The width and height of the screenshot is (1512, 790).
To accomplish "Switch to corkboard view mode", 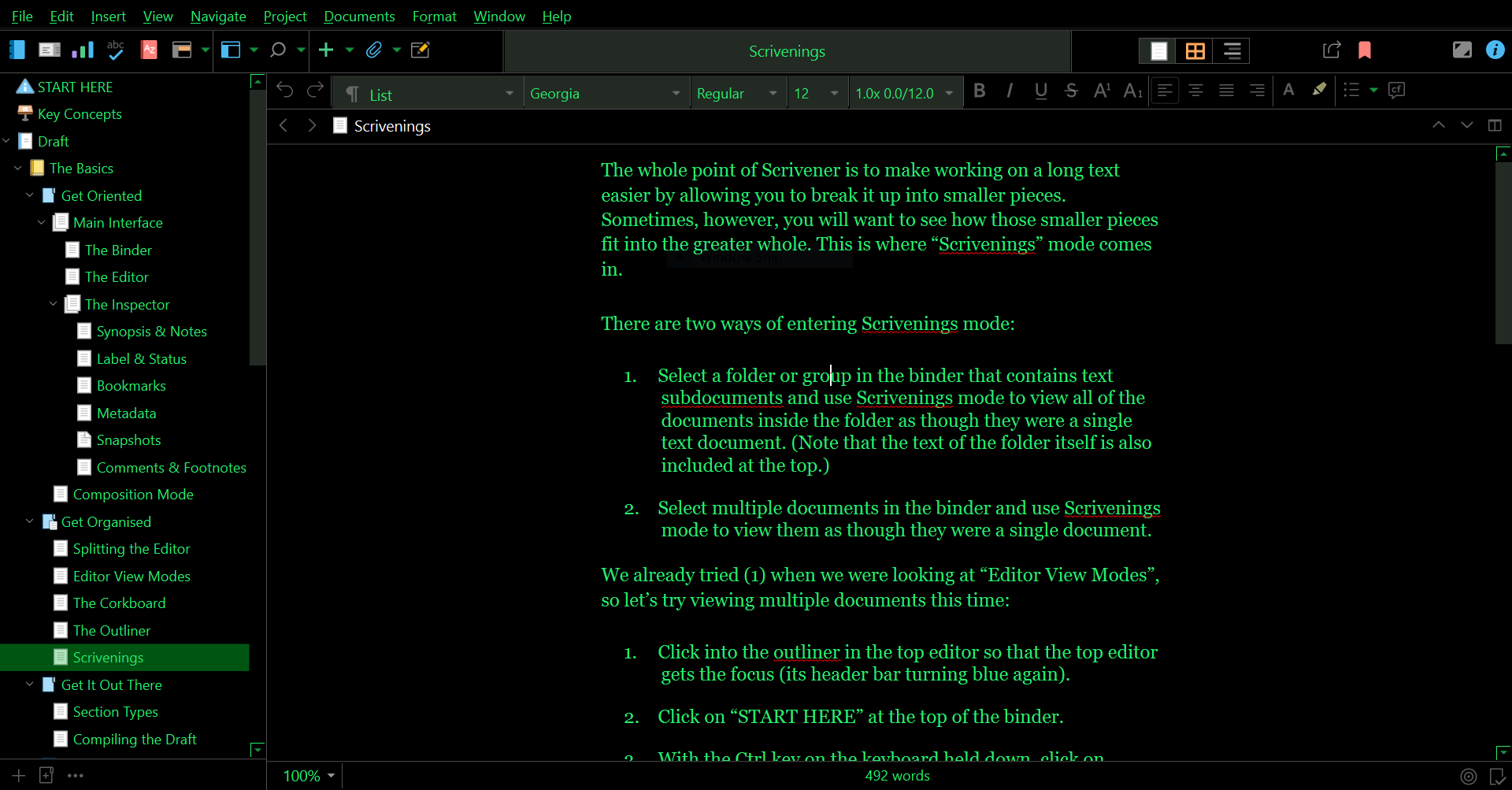I will tap(1195, 51).
